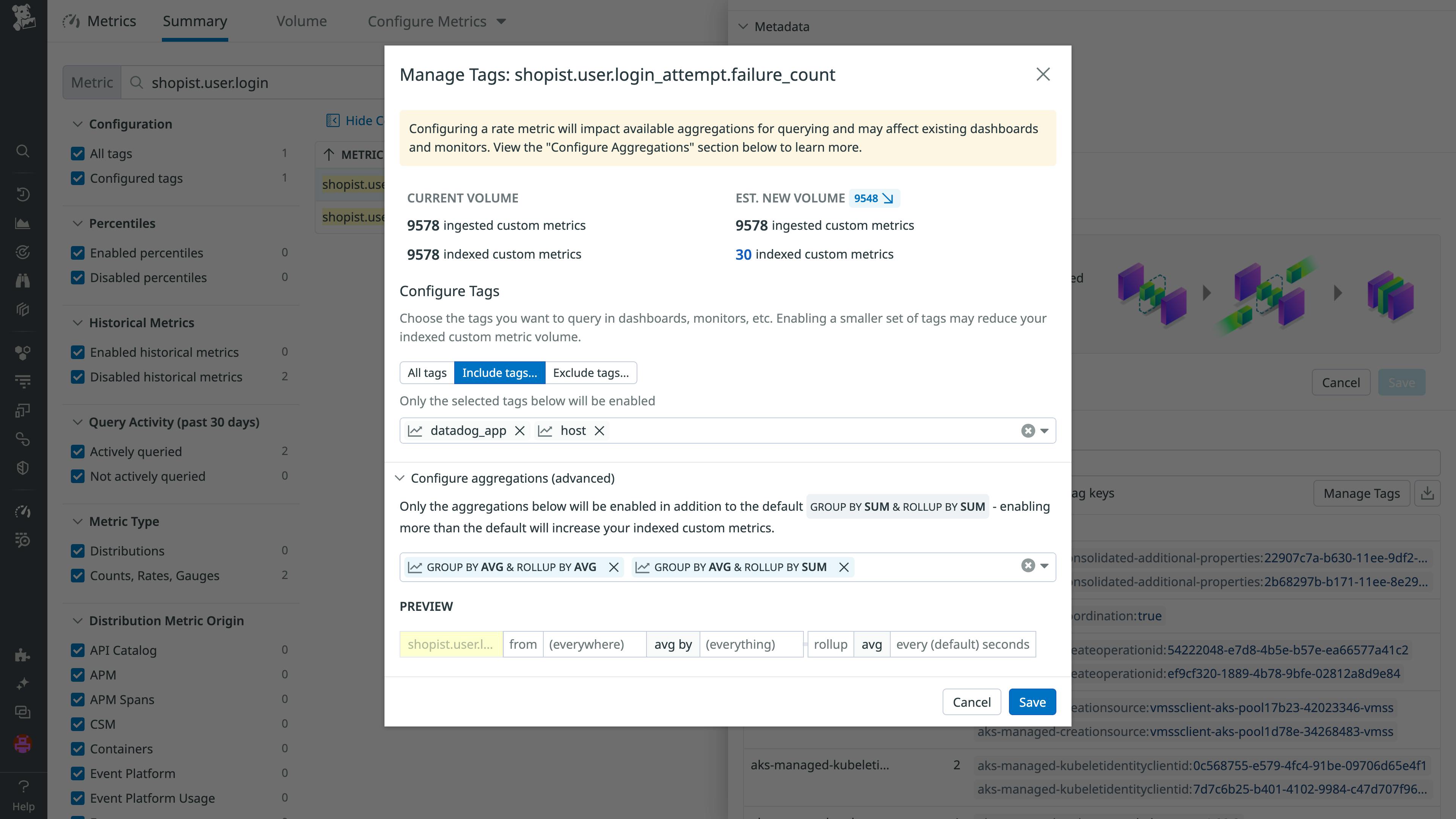1456x819 pixels.
Task: Disable the Actively queried filter checkbox
Action: tap(78, 451)
